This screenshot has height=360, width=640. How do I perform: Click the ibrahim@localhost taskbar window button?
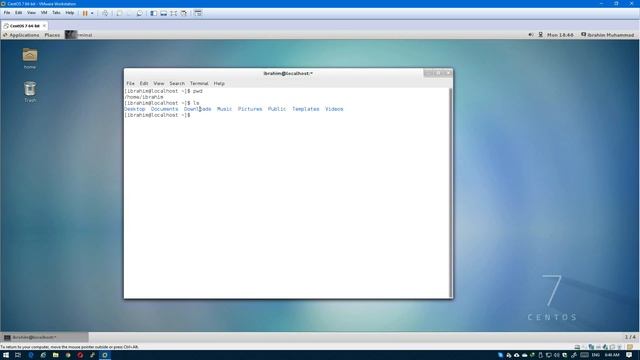[x=44, y=337]
